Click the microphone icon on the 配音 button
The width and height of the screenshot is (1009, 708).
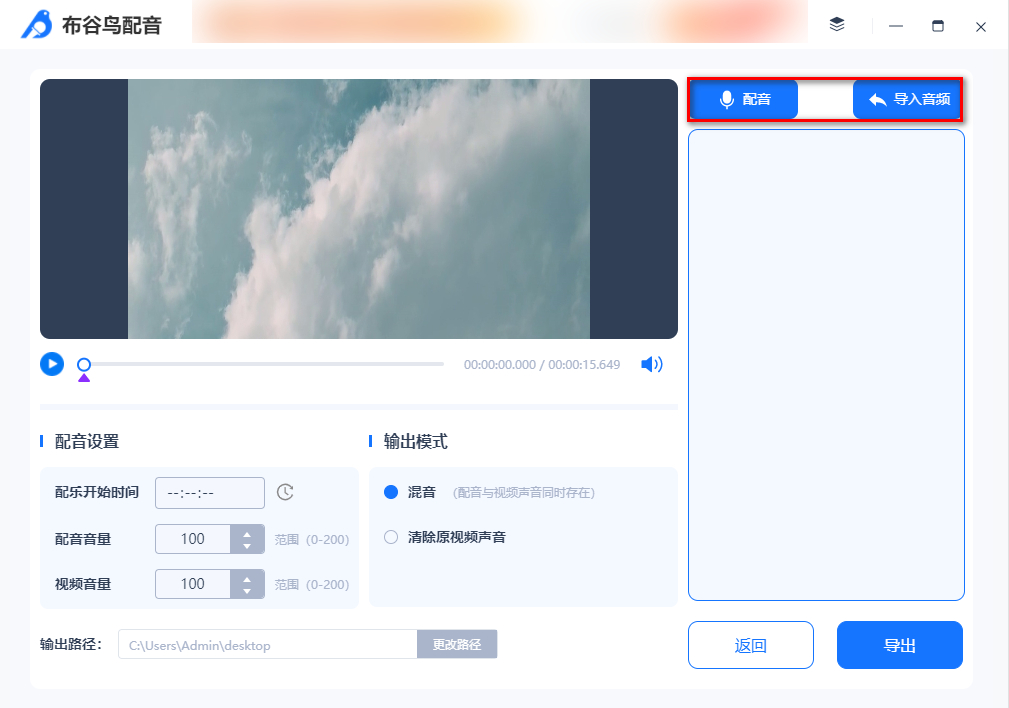pos(725,99)
